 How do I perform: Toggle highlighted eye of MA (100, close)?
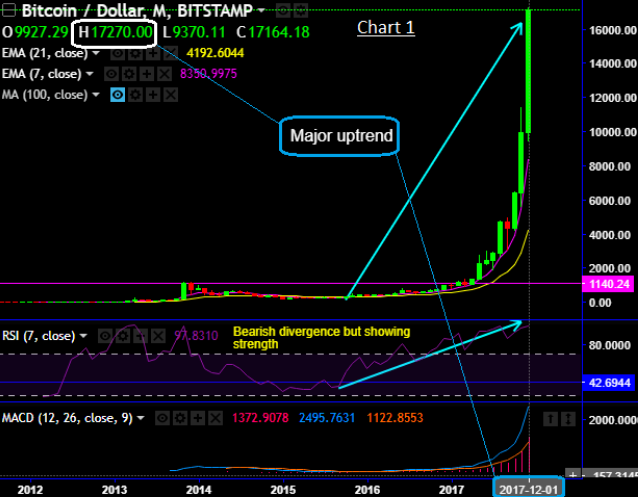tap(118, 95)
